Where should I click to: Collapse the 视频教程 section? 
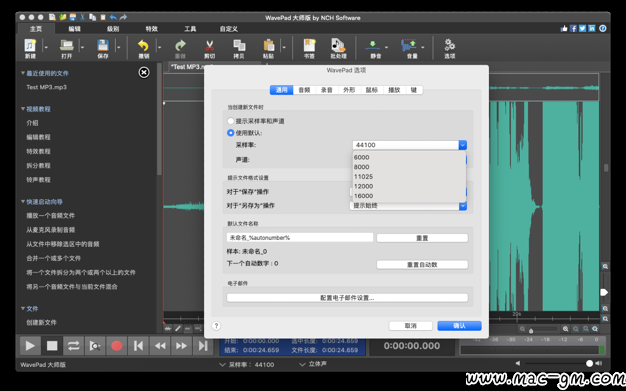pos(23,109)
